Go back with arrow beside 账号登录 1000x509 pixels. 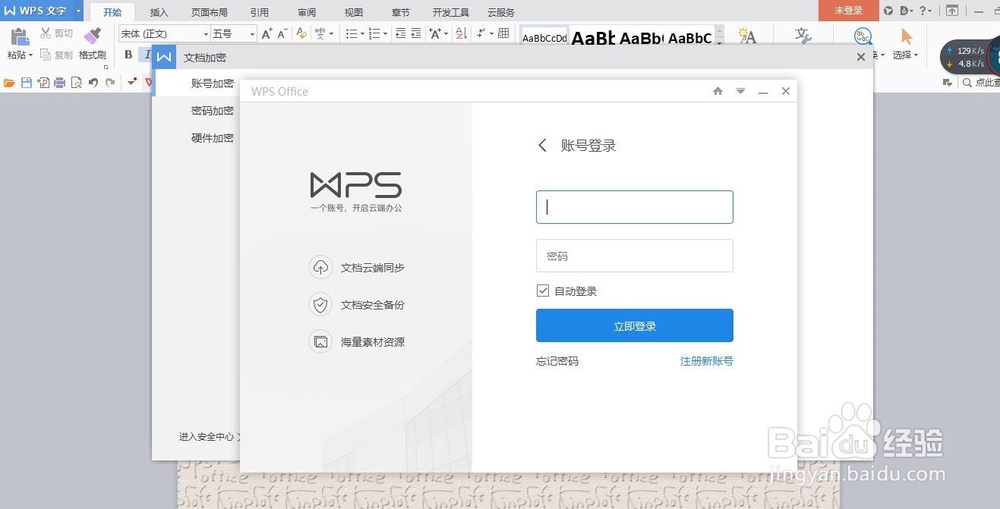click(x=543, y=145)
